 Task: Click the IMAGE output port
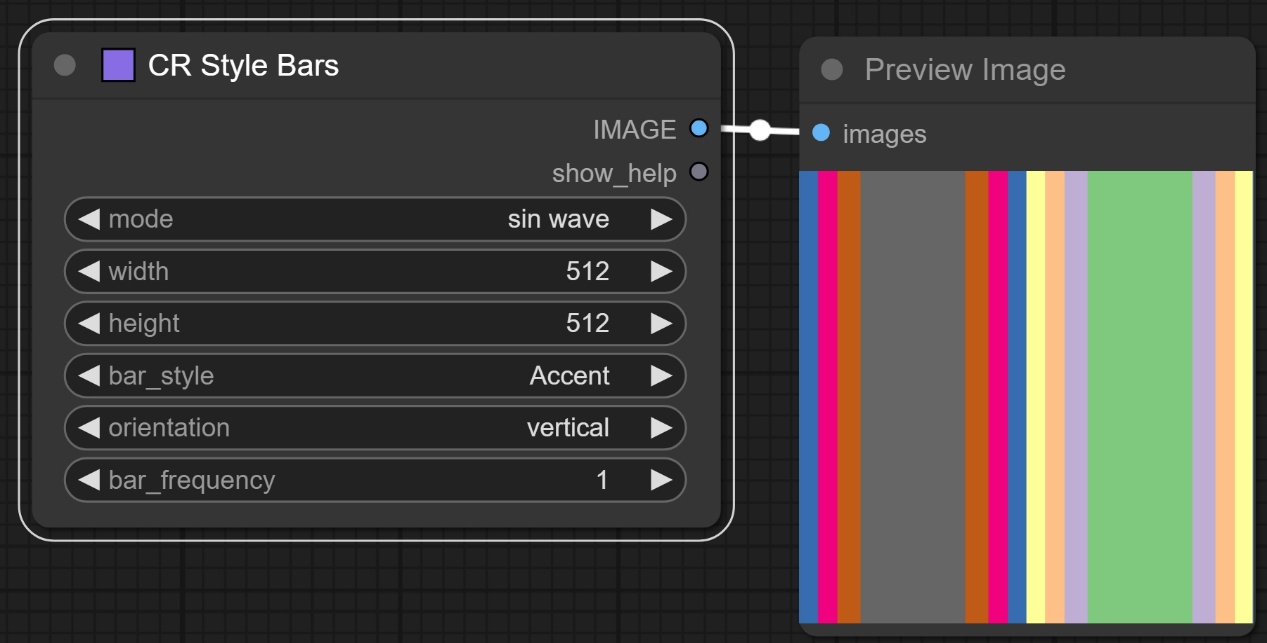point(699,128)
